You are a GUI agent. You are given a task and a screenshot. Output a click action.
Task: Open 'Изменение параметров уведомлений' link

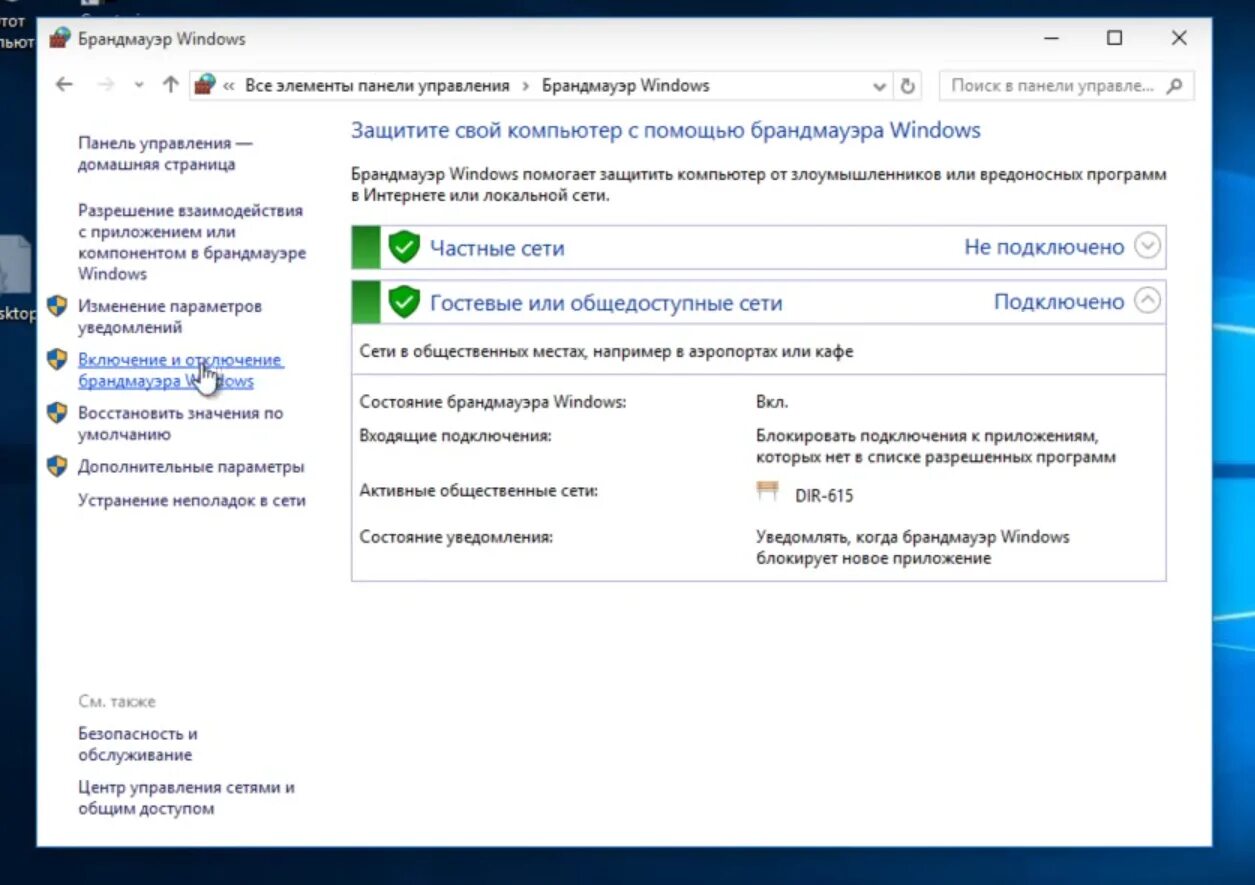coord(170,317)
